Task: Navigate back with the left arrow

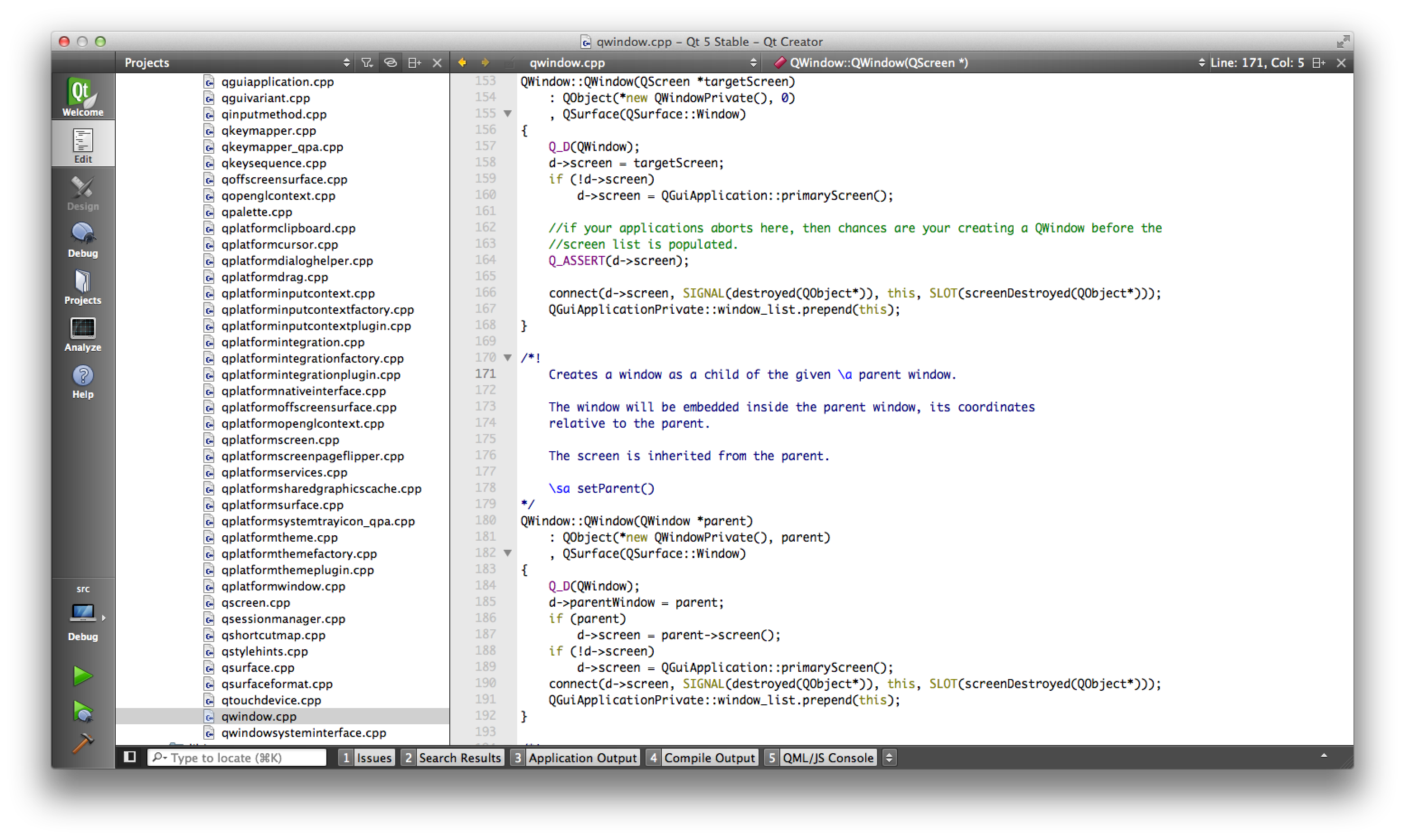Action: [x=461, y=62]
